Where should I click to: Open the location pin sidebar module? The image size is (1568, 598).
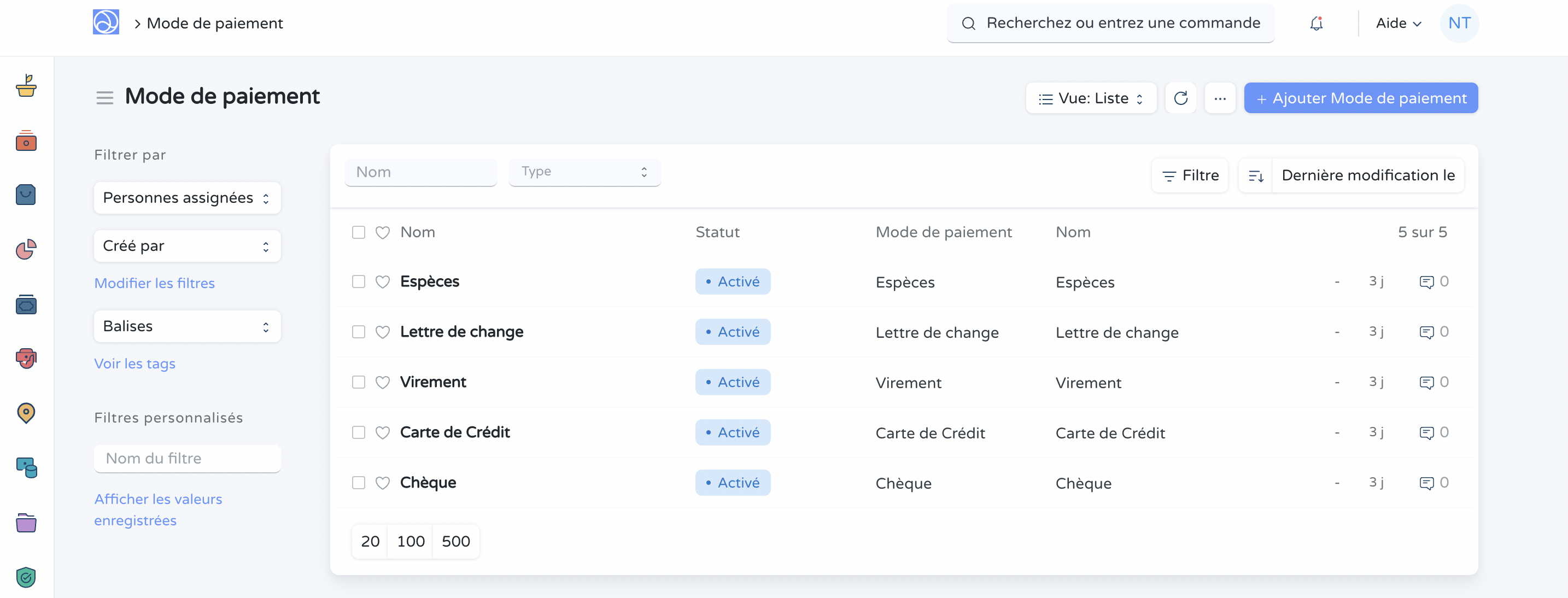[26, 413]
